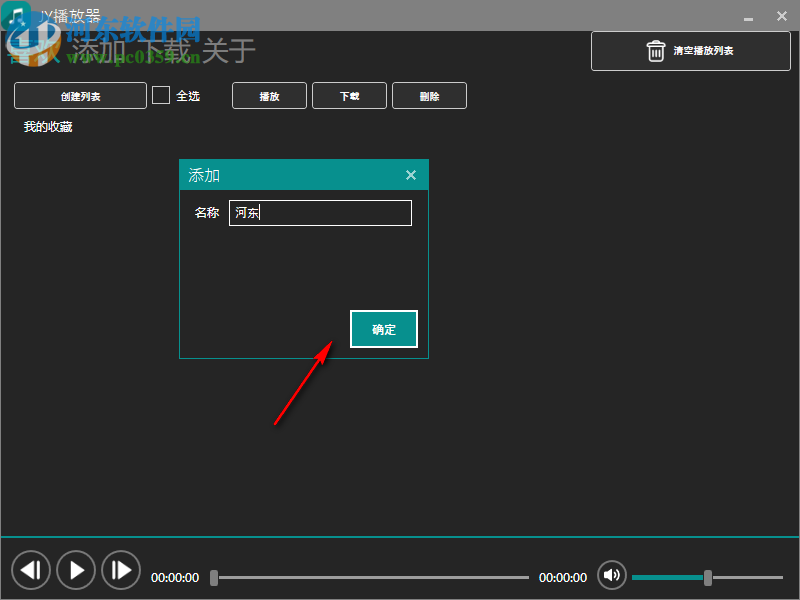Mute audio with the speaker icon

click(x=612, y=575)
